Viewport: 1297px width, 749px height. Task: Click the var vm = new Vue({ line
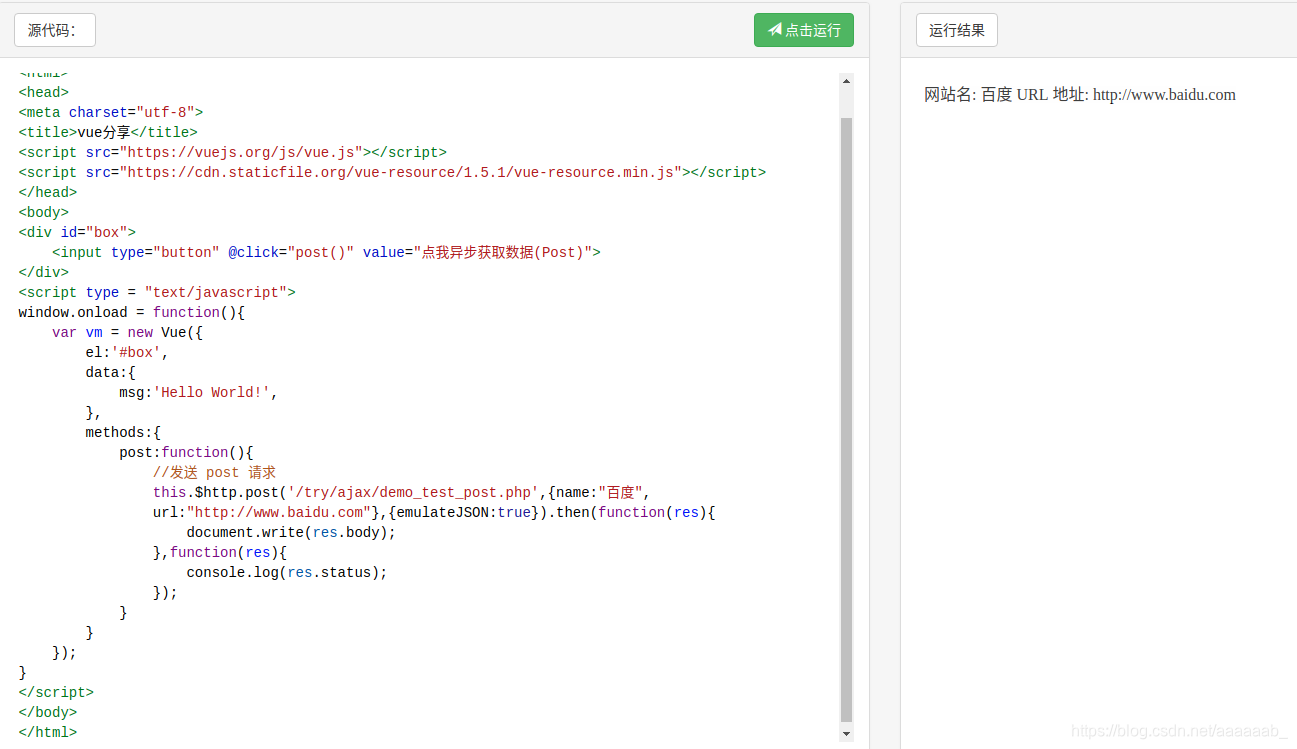click(127, 332)
